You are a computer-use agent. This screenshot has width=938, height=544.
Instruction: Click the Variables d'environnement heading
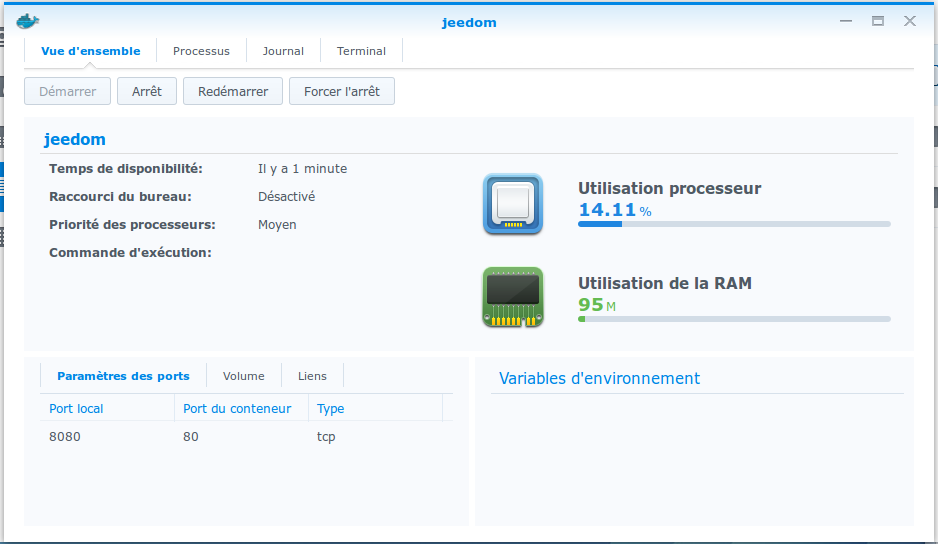point(599,378)
